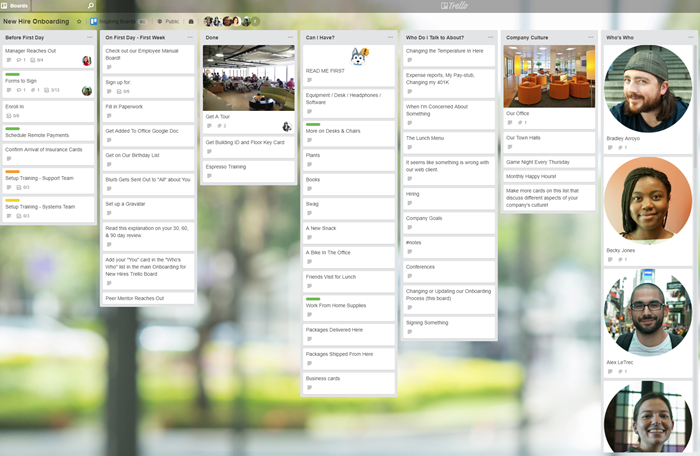Change the Public visibility setting

(168, 20)
